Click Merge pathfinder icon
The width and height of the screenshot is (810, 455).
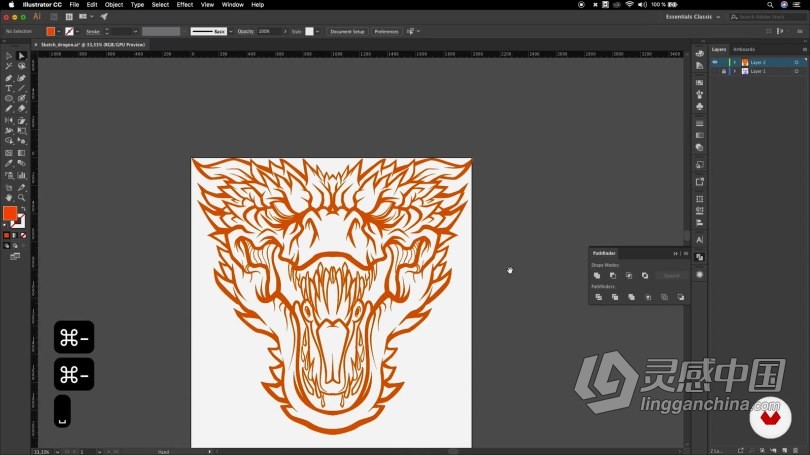click(x=631, y=297)
